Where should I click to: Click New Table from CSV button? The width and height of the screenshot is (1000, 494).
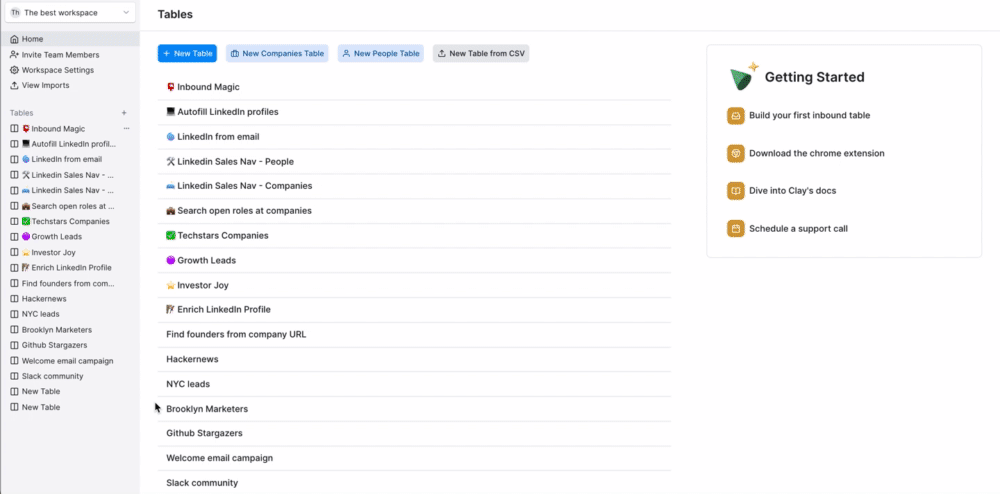point(481,54)
